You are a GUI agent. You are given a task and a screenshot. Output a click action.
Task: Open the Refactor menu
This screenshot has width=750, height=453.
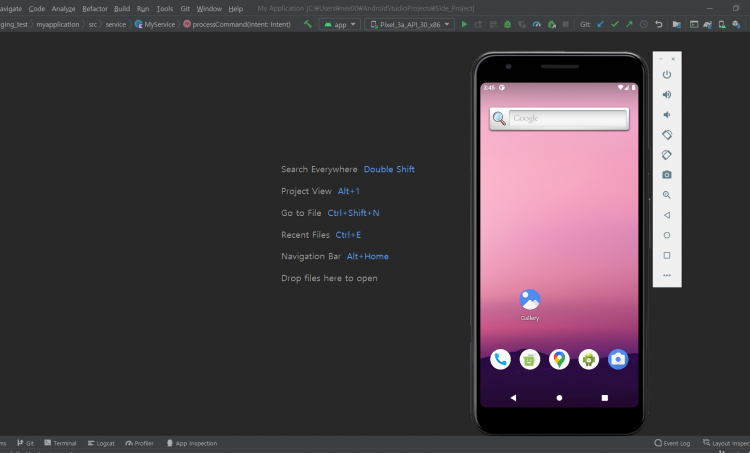[94, 8]
